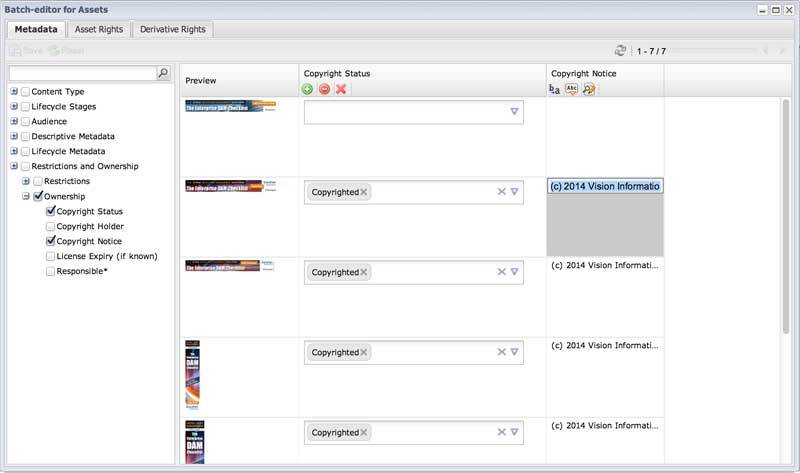Select the second asset preview thumbnail

(230, 186)
